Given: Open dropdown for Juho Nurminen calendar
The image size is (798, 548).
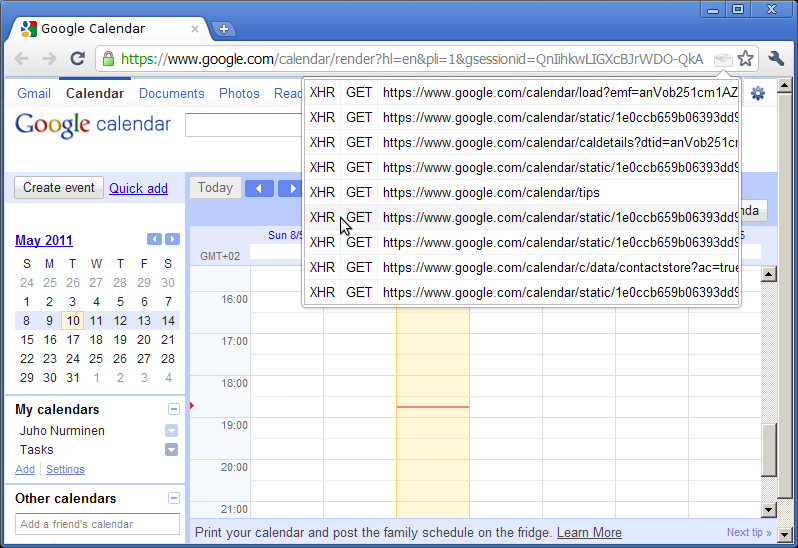Looking at the screenshot, I should tap(172, 431).
